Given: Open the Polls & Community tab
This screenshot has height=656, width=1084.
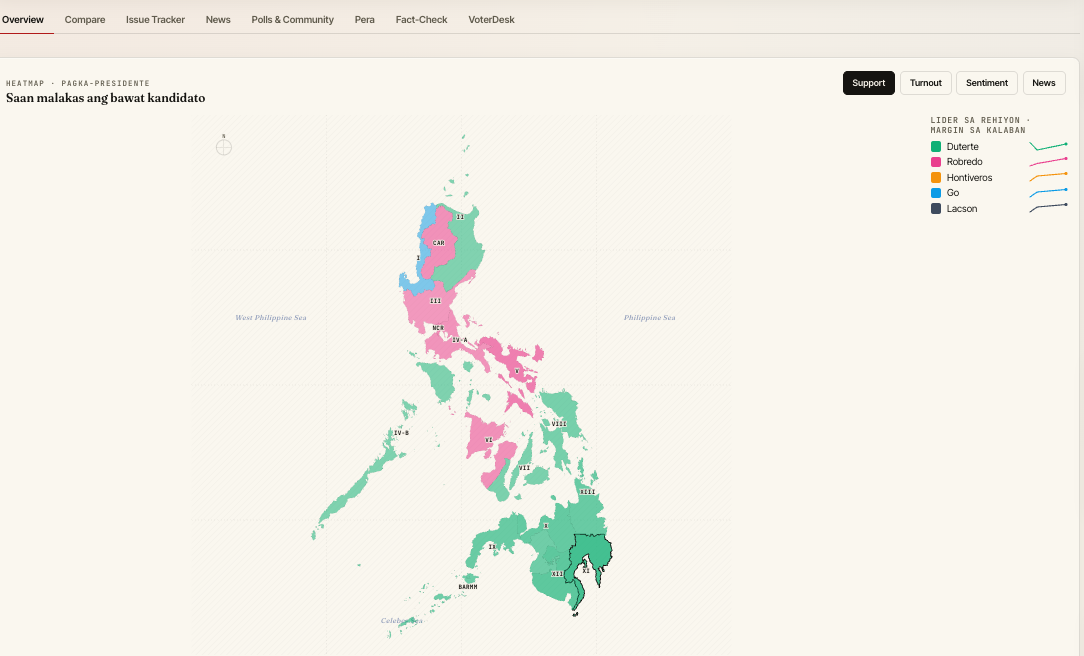Looking at the screenshot, I should [x=292, y=19].
